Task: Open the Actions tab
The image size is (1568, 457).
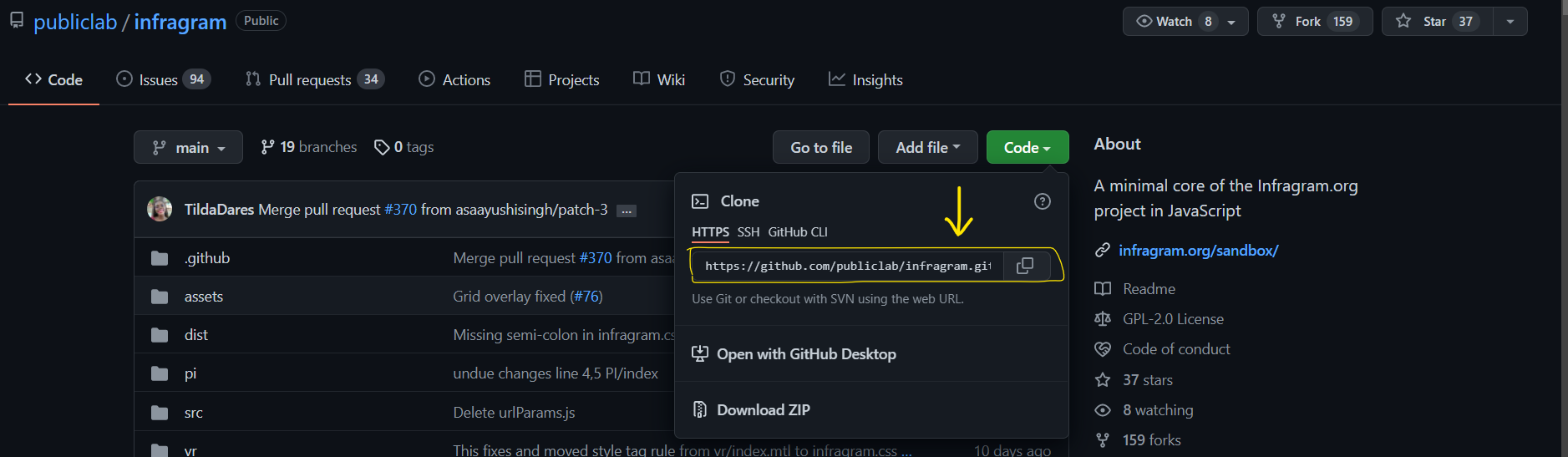Action: tap(454, 80)
